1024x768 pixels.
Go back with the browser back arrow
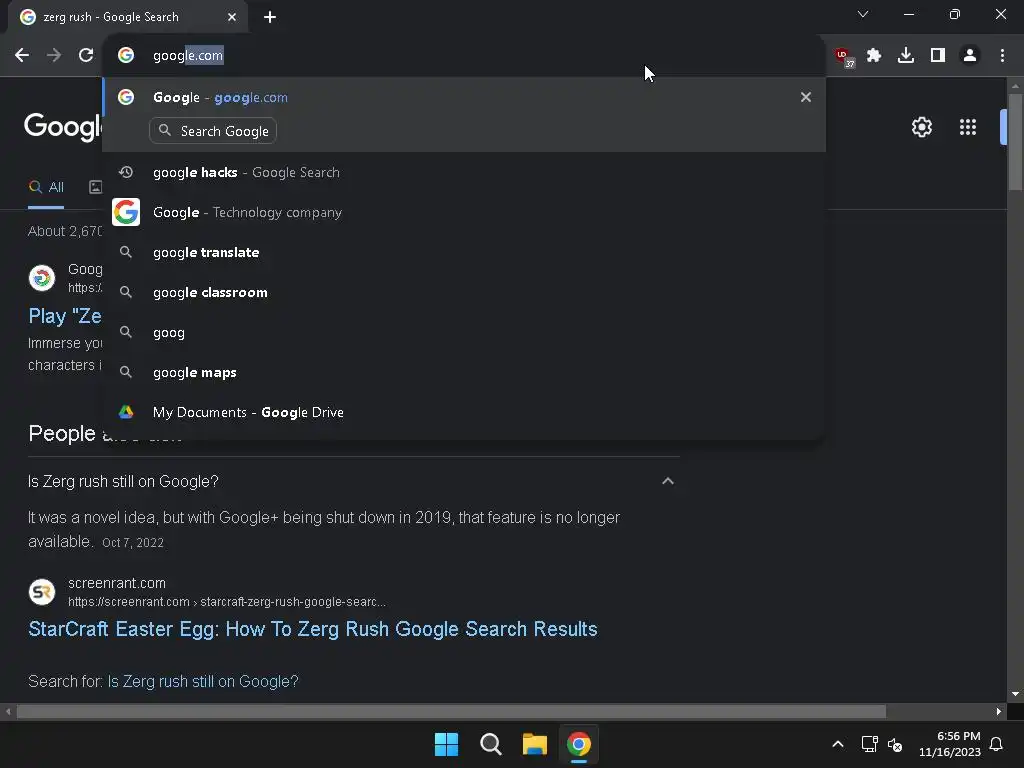[x=22, y=56]
